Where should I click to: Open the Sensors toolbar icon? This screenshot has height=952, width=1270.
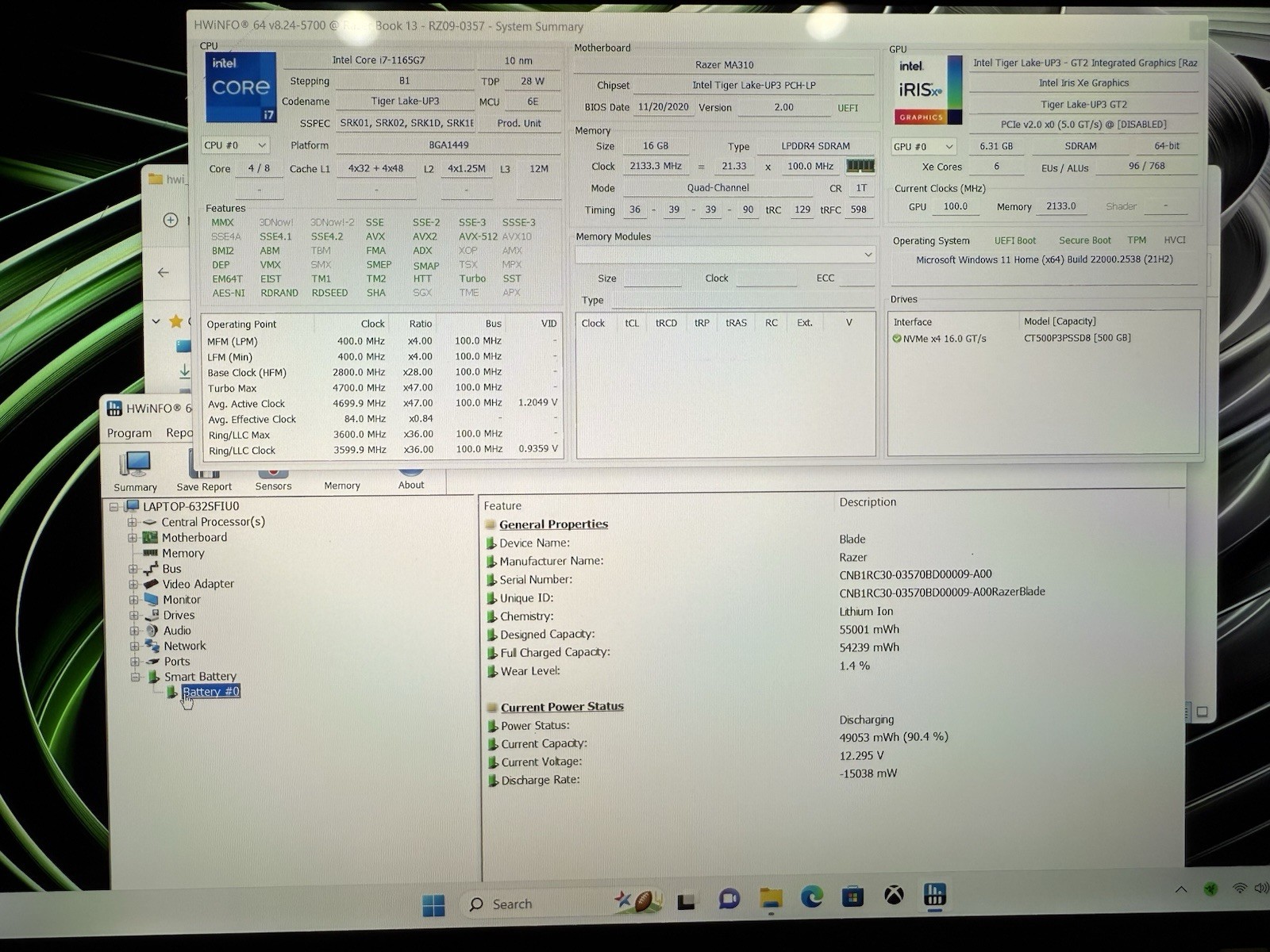point(273,478)
